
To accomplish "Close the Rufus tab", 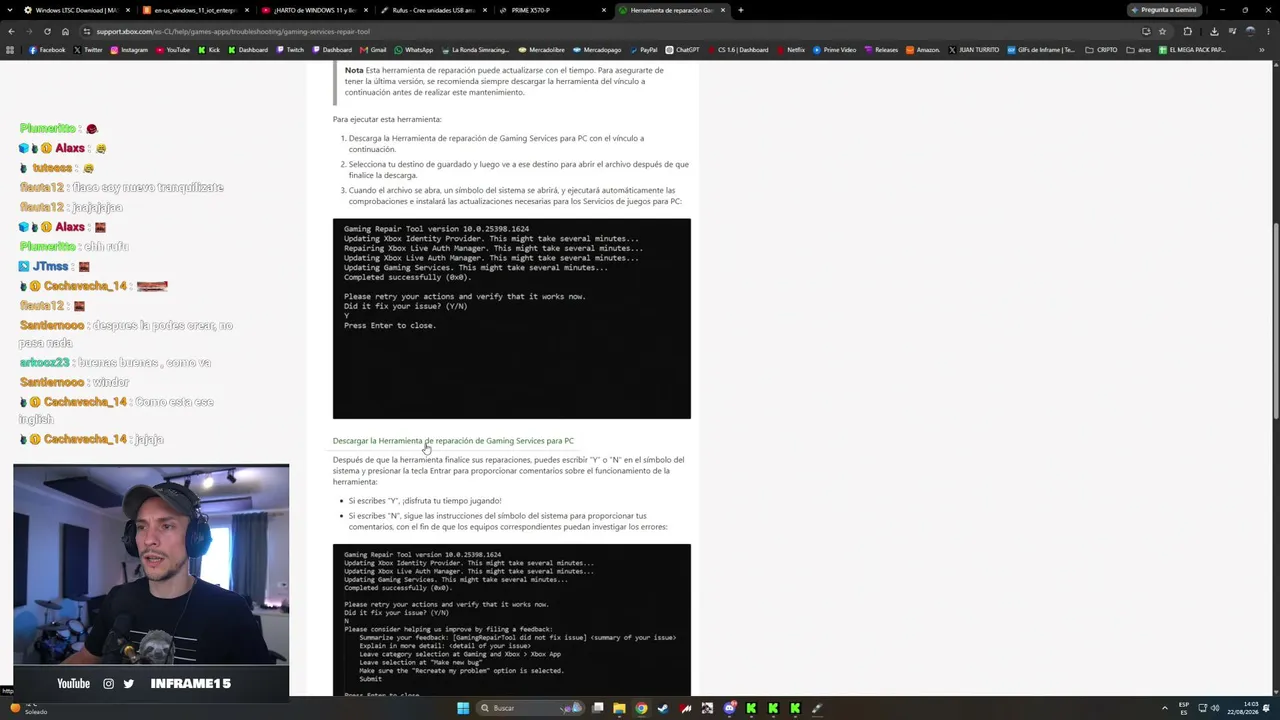I will 486,10.
